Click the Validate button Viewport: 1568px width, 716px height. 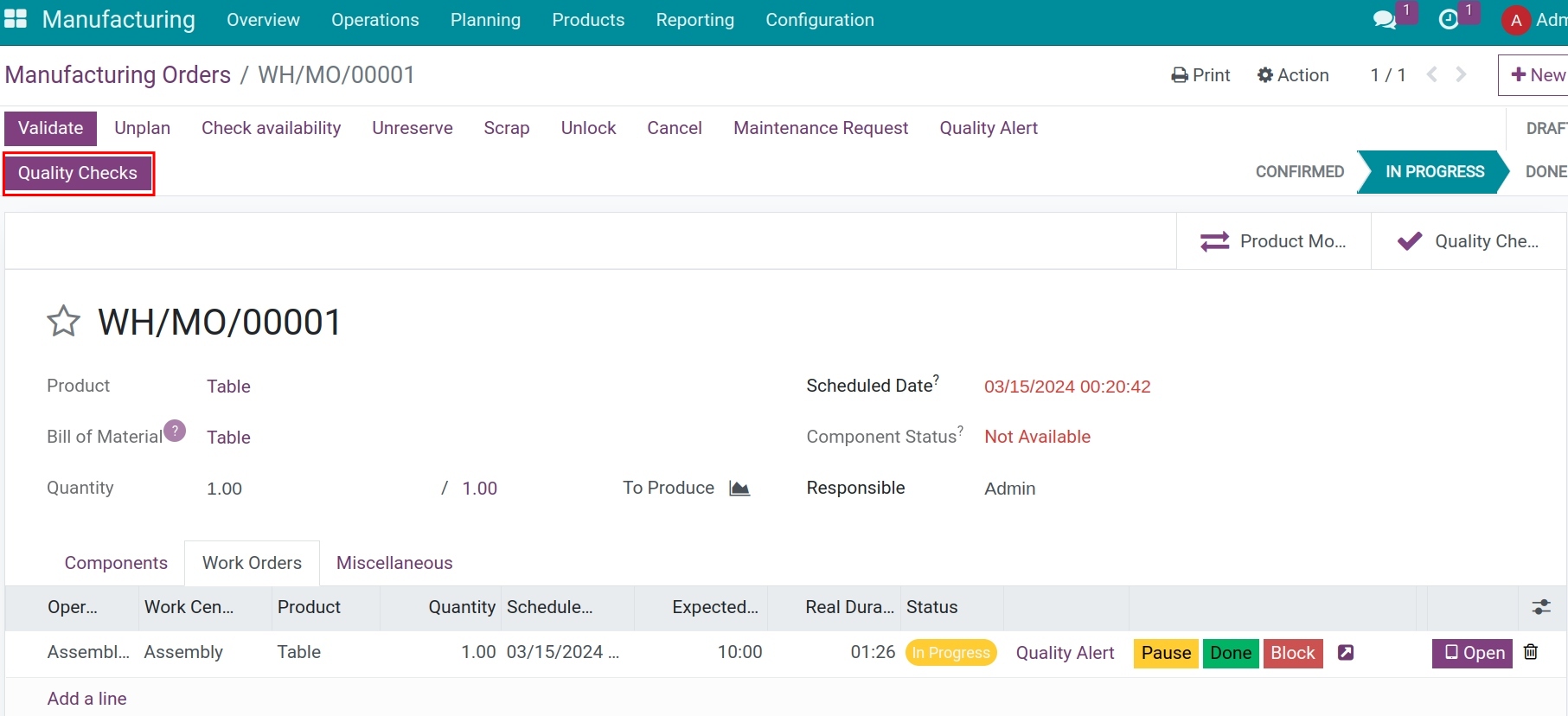51,128
